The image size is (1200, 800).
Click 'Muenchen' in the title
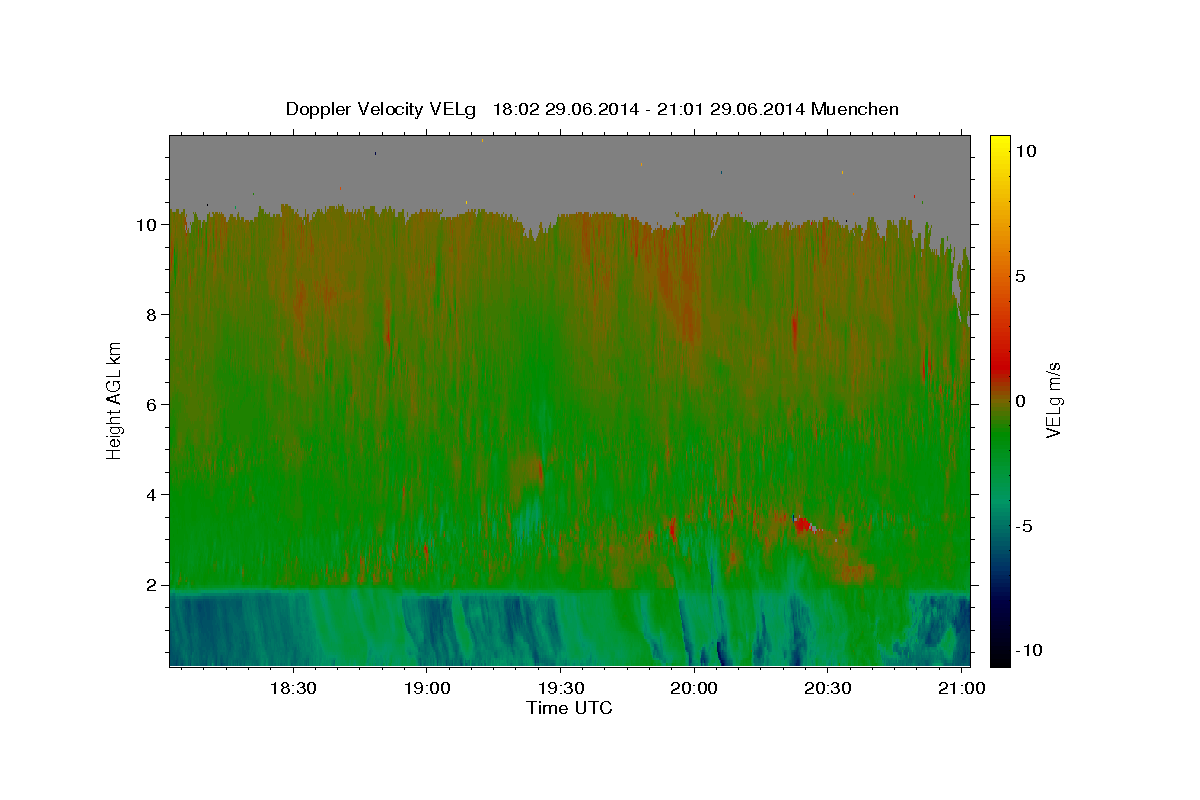[855, 109]
